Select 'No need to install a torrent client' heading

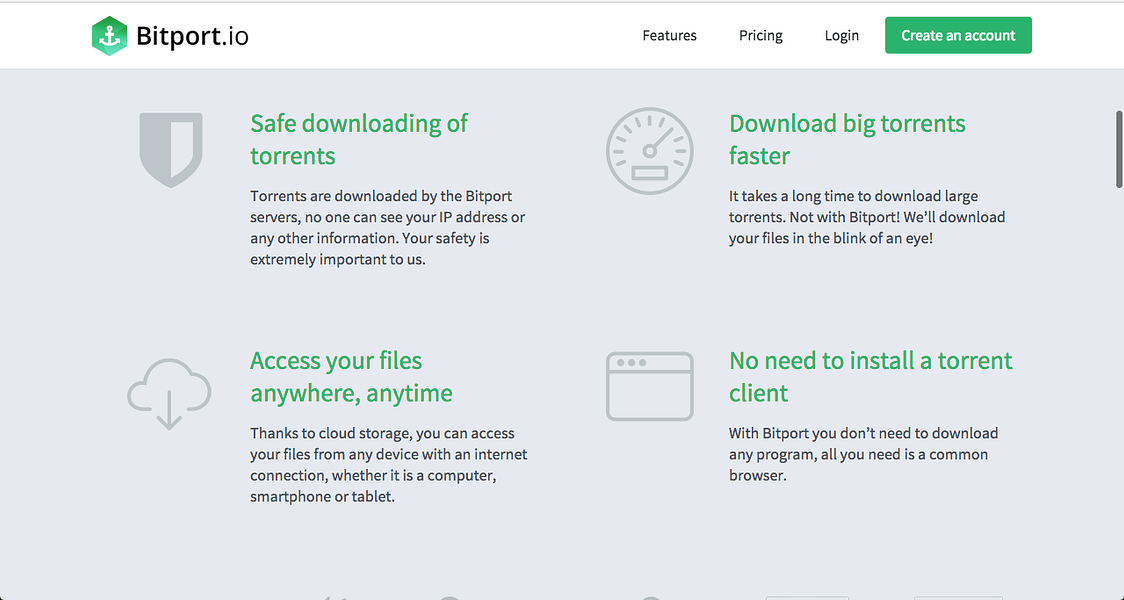[871, 376]
